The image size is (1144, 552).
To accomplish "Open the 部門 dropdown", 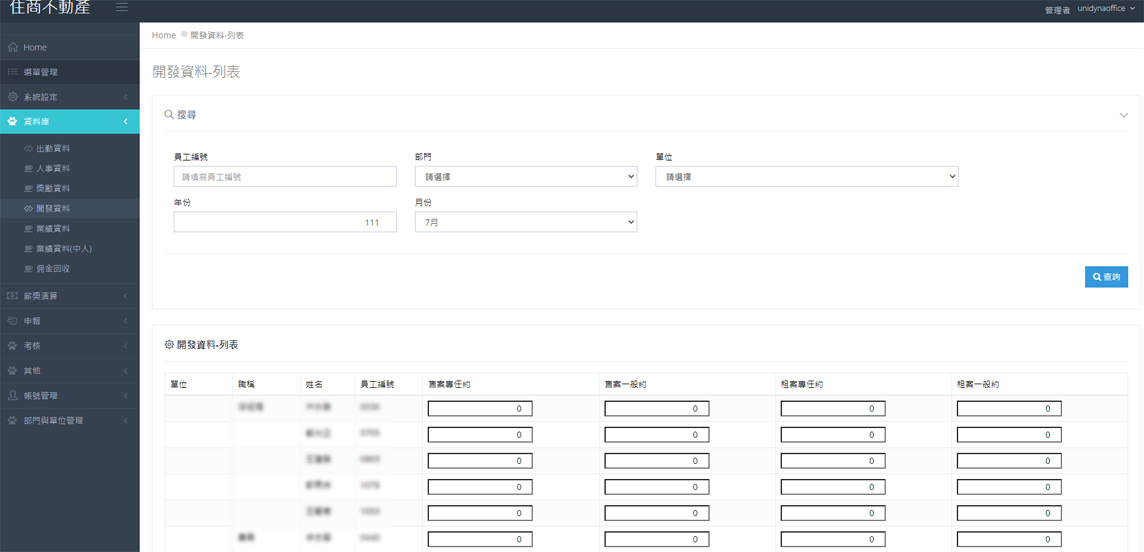I will pyautogui.click(x=525, y=177).
